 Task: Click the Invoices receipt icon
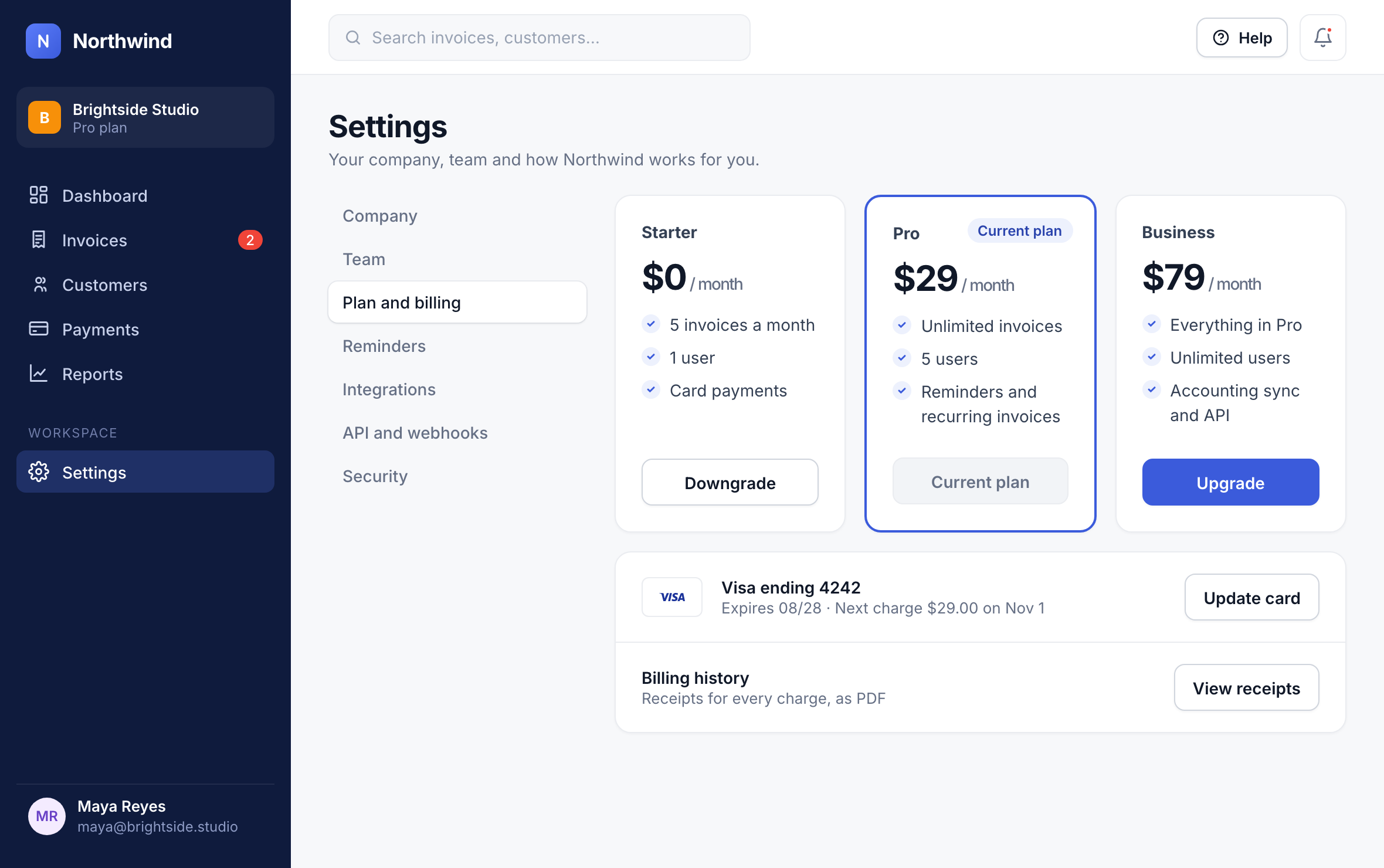click(x=39, y=239)
